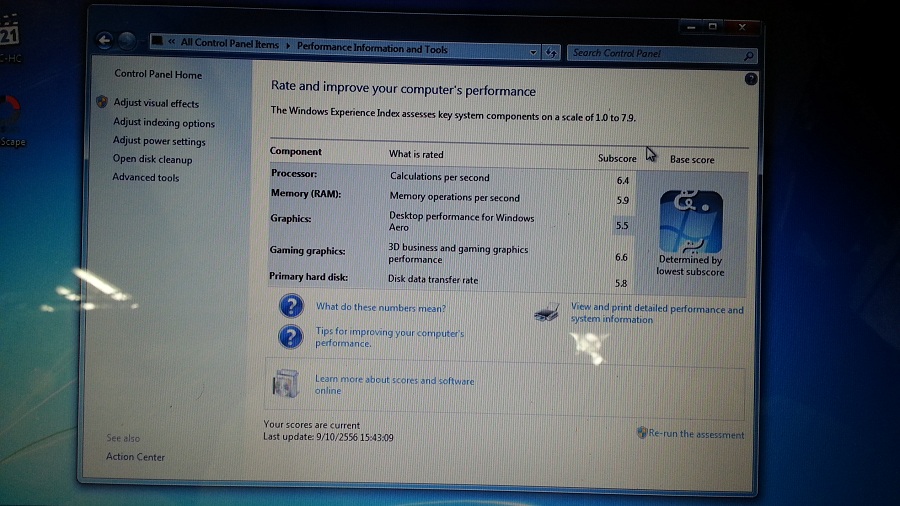Minimize the Control Panel window
Screen dimensions: 900x506
(691, 27)
